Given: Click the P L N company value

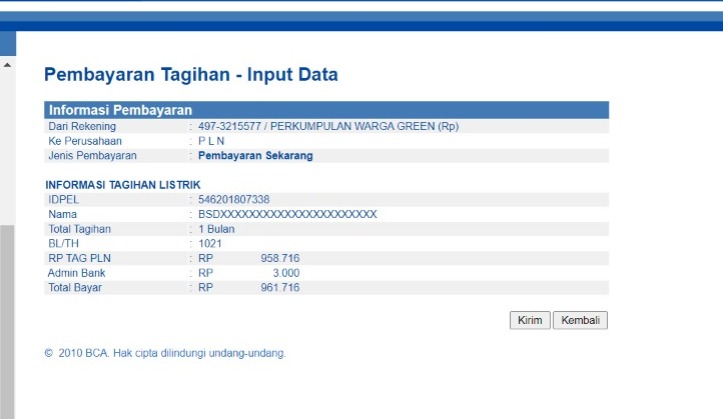Looking at the screenshot, I should (x=211, y=141).
